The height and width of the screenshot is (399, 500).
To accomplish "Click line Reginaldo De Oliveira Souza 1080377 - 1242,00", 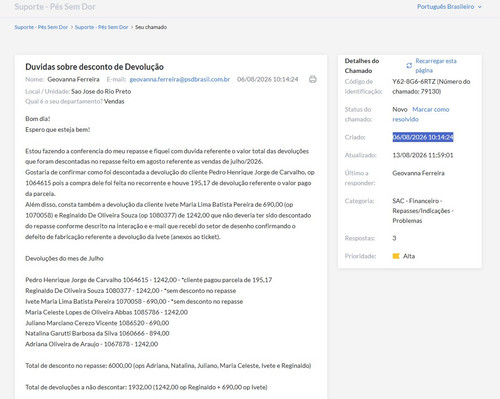I will click(131, 291).
